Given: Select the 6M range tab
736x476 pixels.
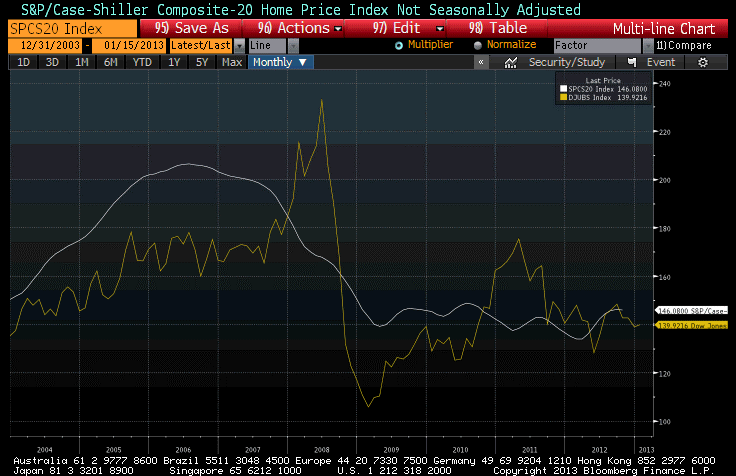Looking at the screenshot, I should [x=111, y=62].
